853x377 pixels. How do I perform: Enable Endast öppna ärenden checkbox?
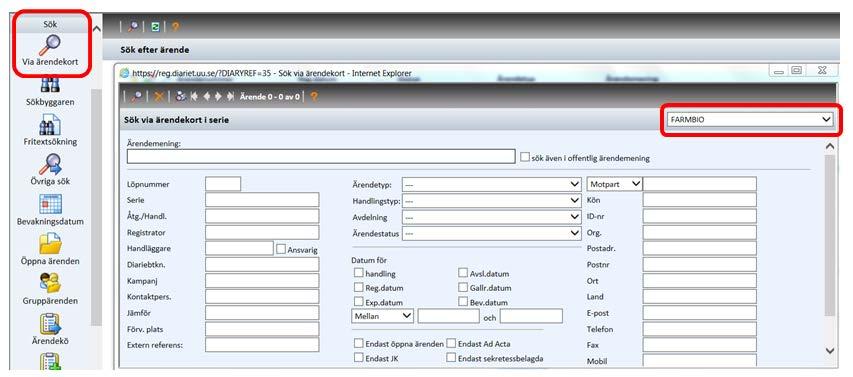[359, 343]
